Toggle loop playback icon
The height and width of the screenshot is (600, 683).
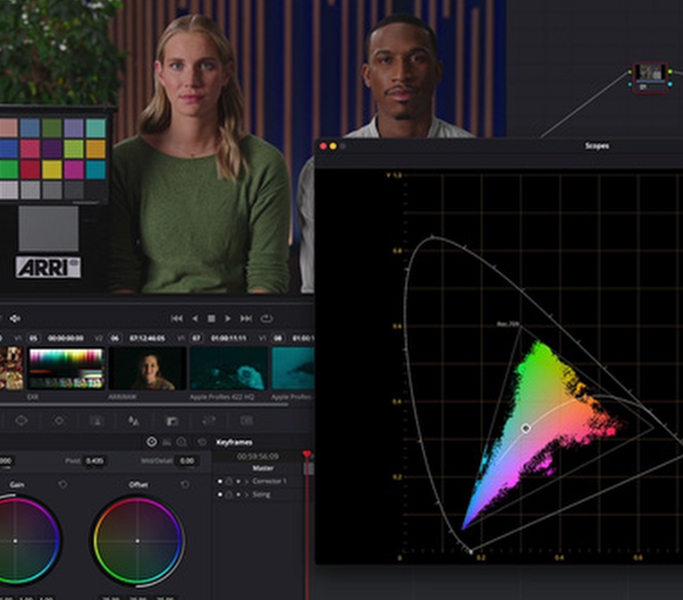point(267,318)
